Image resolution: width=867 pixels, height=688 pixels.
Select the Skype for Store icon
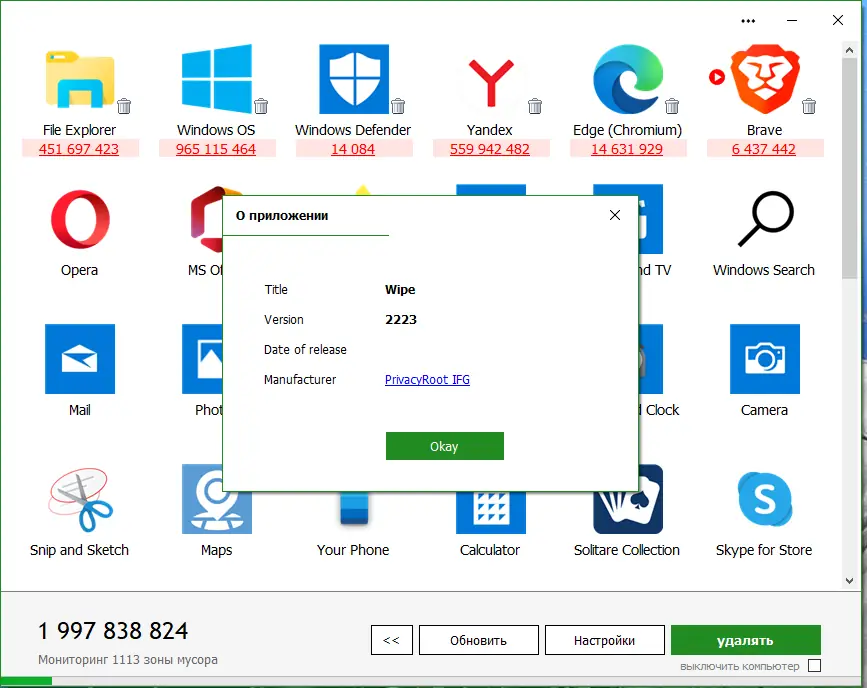(x=765, y=499)
